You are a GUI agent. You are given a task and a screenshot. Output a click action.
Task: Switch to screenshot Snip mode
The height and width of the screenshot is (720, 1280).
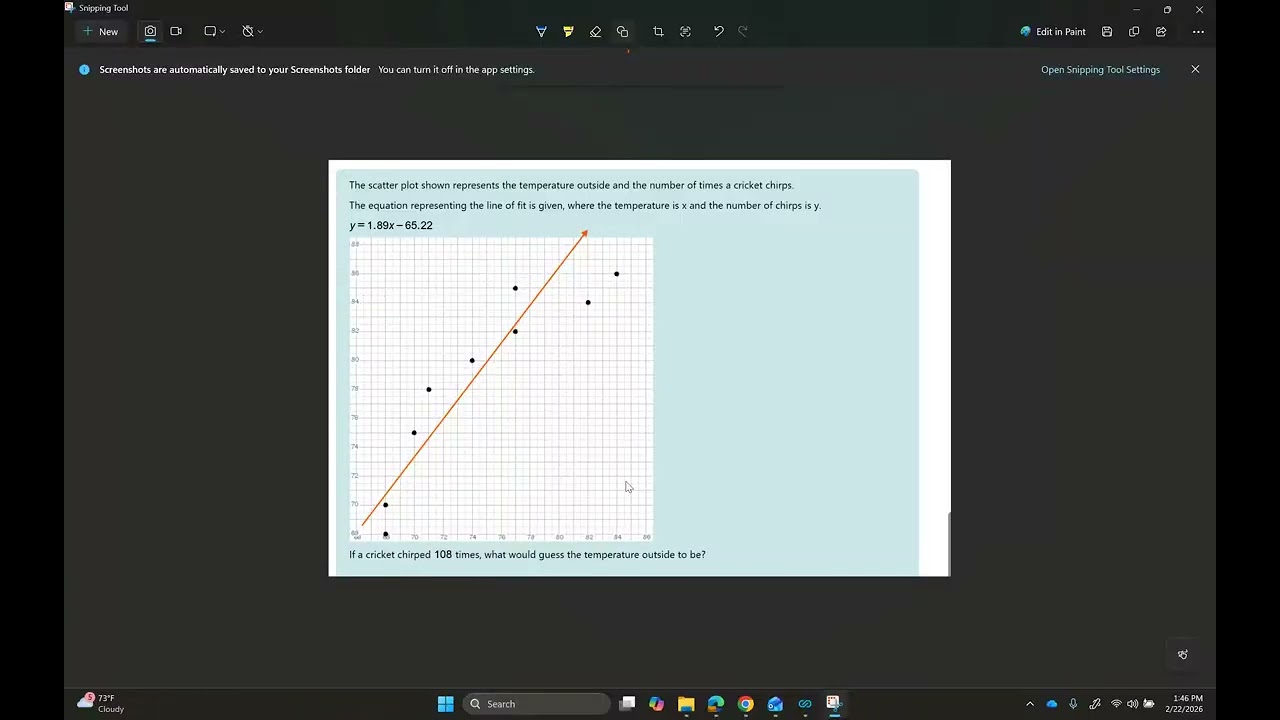tap(150, 32)
